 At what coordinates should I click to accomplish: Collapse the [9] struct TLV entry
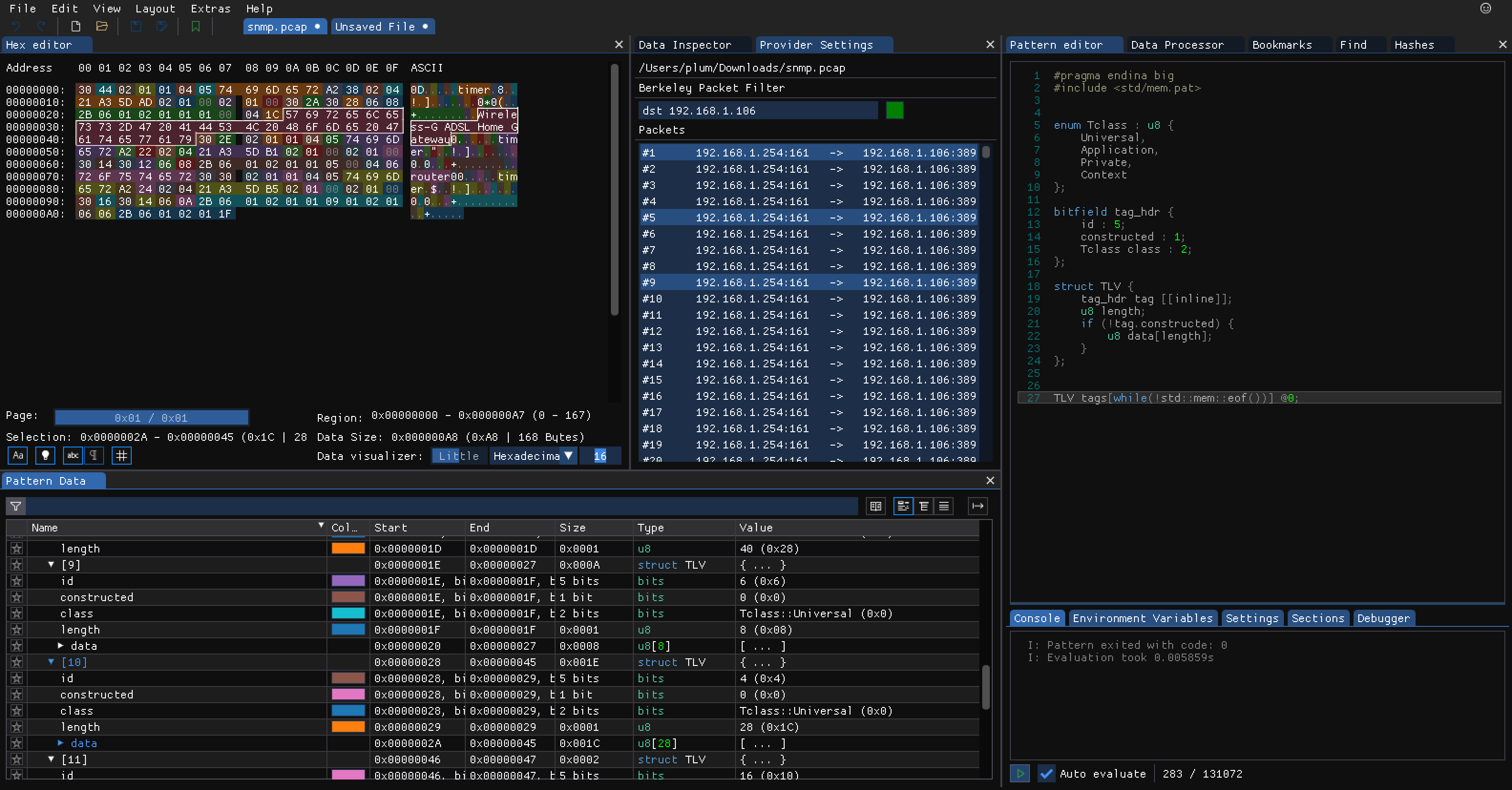pyautogui.click(x=51, y=565)
